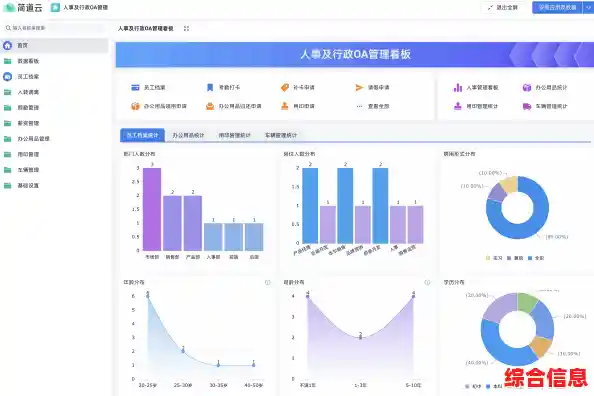Image resolution: width=594 pixels, height=396 pixels.
Task: Switch to the 办公用品统计 tab
Action: [188, 135]
